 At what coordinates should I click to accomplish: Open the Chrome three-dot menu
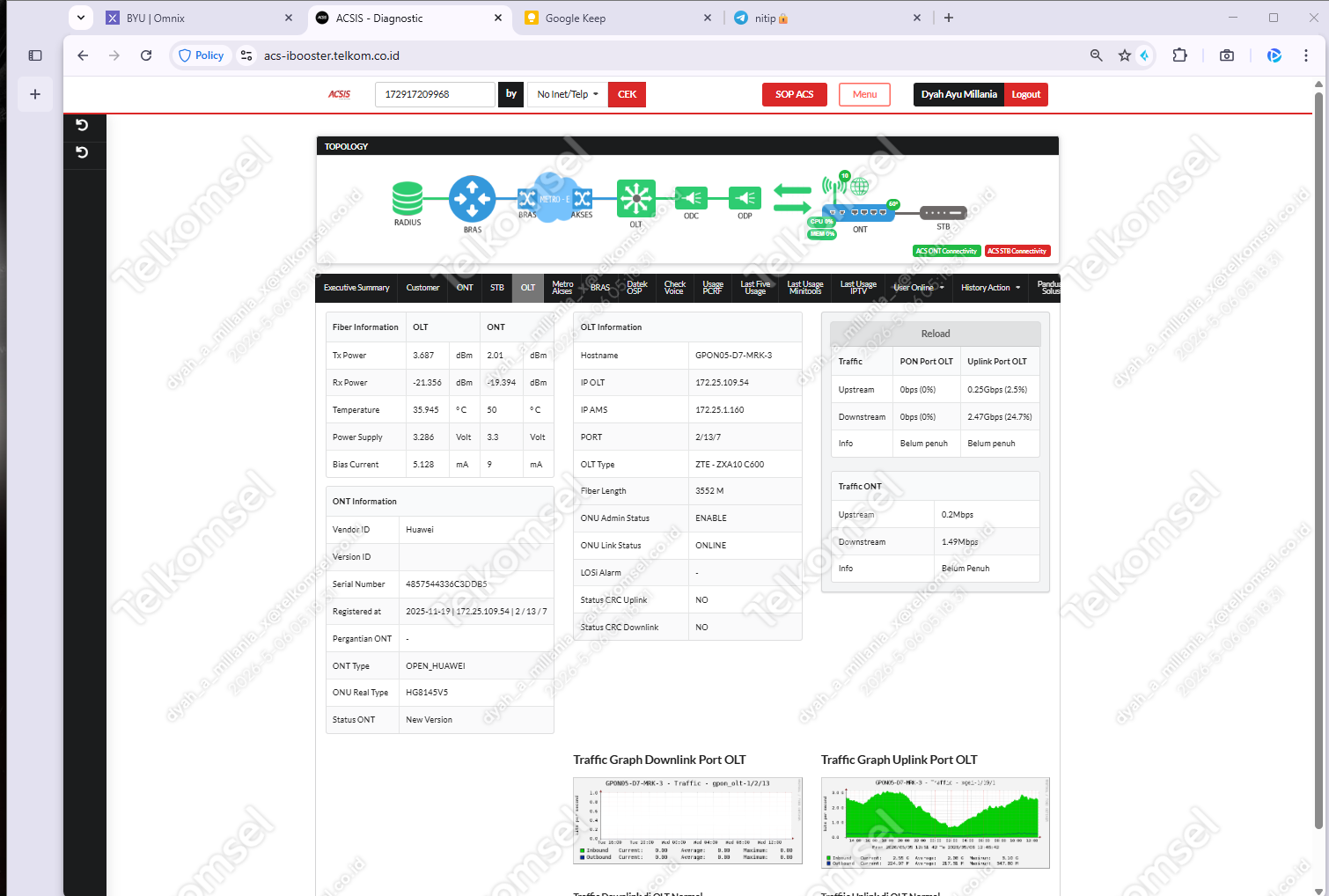(x=1306, y=55)
